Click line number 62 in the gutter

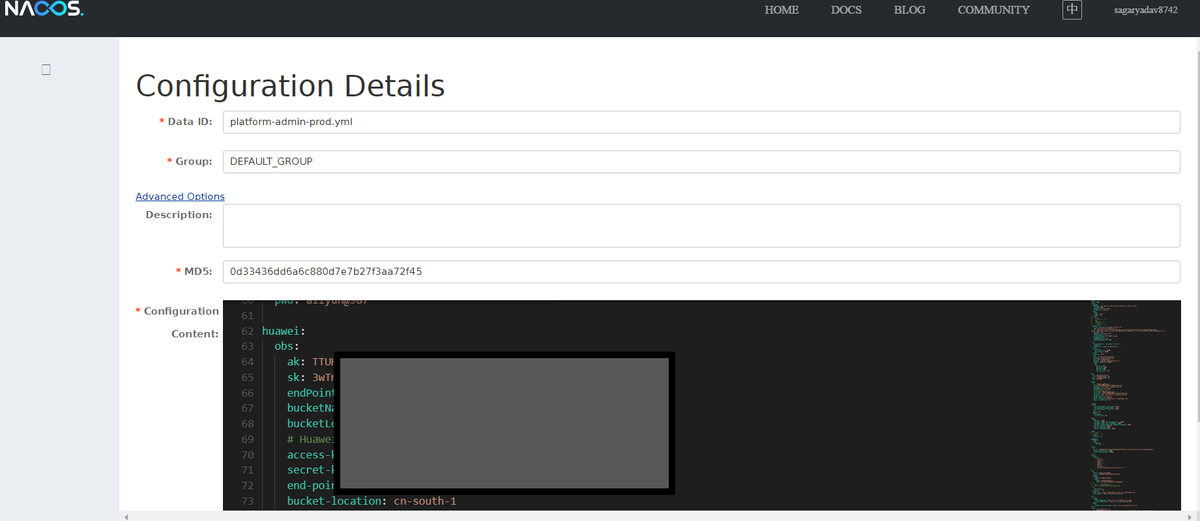pos(247,330)
